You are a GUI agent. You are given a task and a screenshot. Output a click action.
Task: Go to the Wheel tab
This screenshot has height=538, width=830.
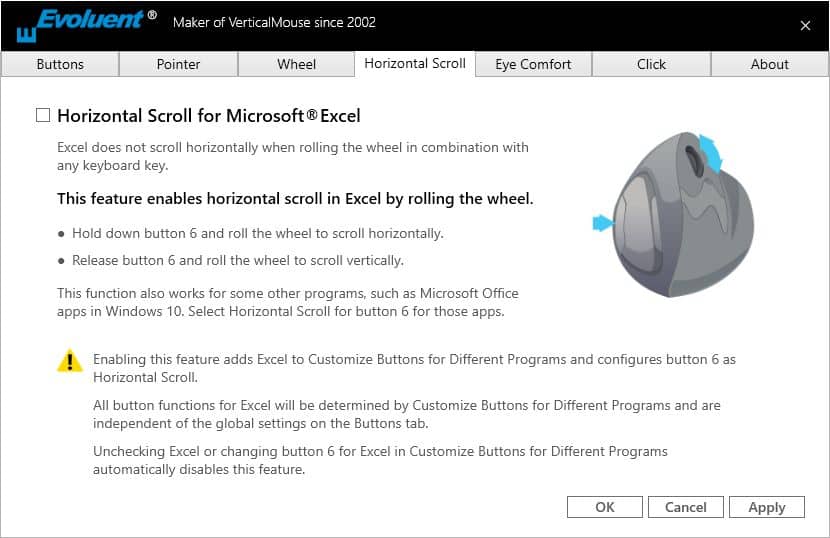click(296, 64)
